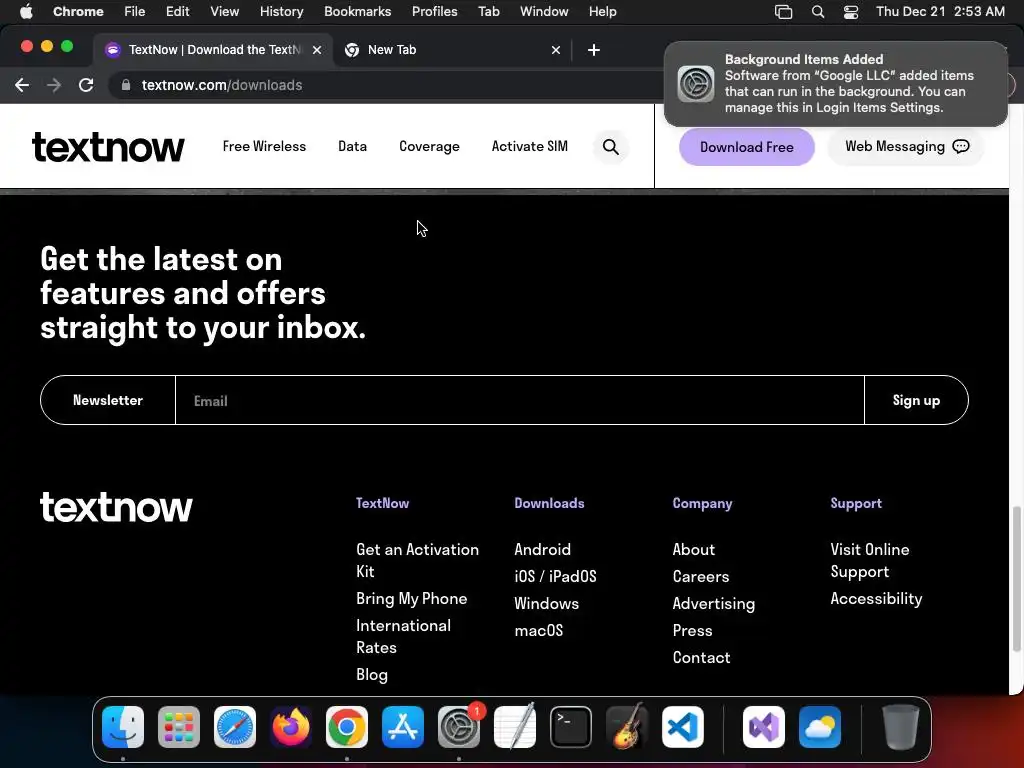Image resolution: width=1024 pixels, height=768 pixels.
Task: Open the Coverage nav link
Action: click(x=429, y=146)
